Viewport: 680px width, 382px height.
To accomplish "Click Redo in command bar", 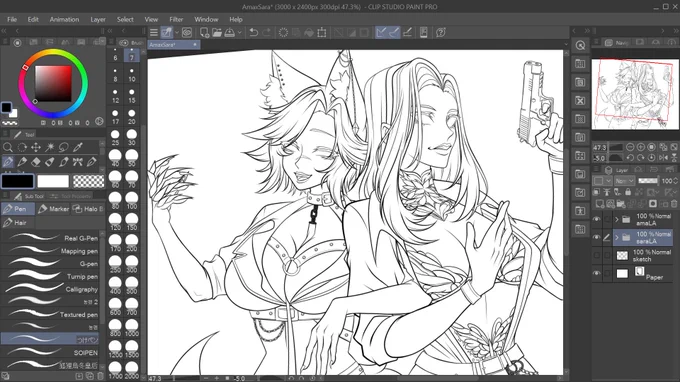I will pos(267,33).
